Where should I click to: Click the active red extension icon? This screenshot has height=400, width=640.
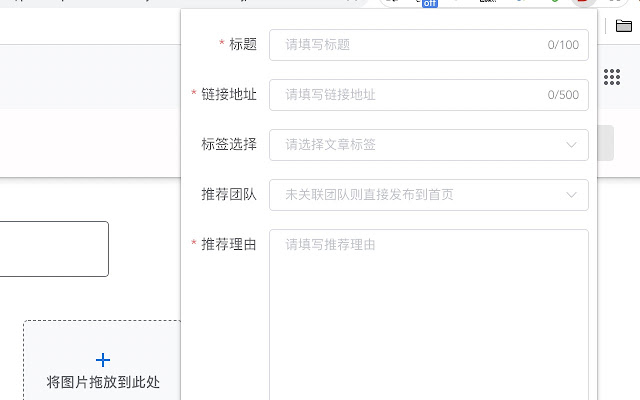tap(584, 2)
